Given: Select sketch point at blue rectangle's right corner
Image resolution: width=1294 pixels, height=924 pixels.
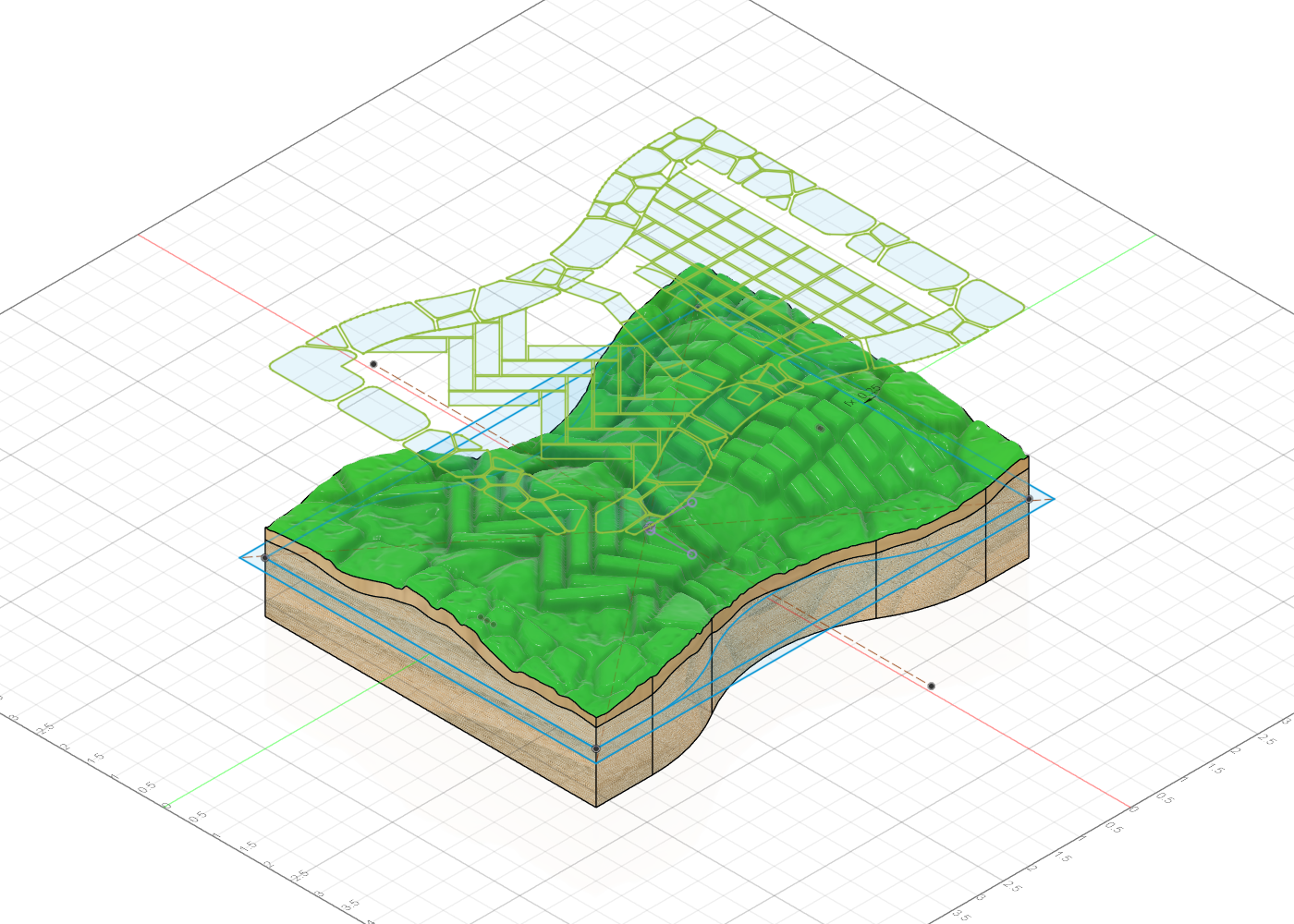Looking at the screenshot, I should 1029,499.
